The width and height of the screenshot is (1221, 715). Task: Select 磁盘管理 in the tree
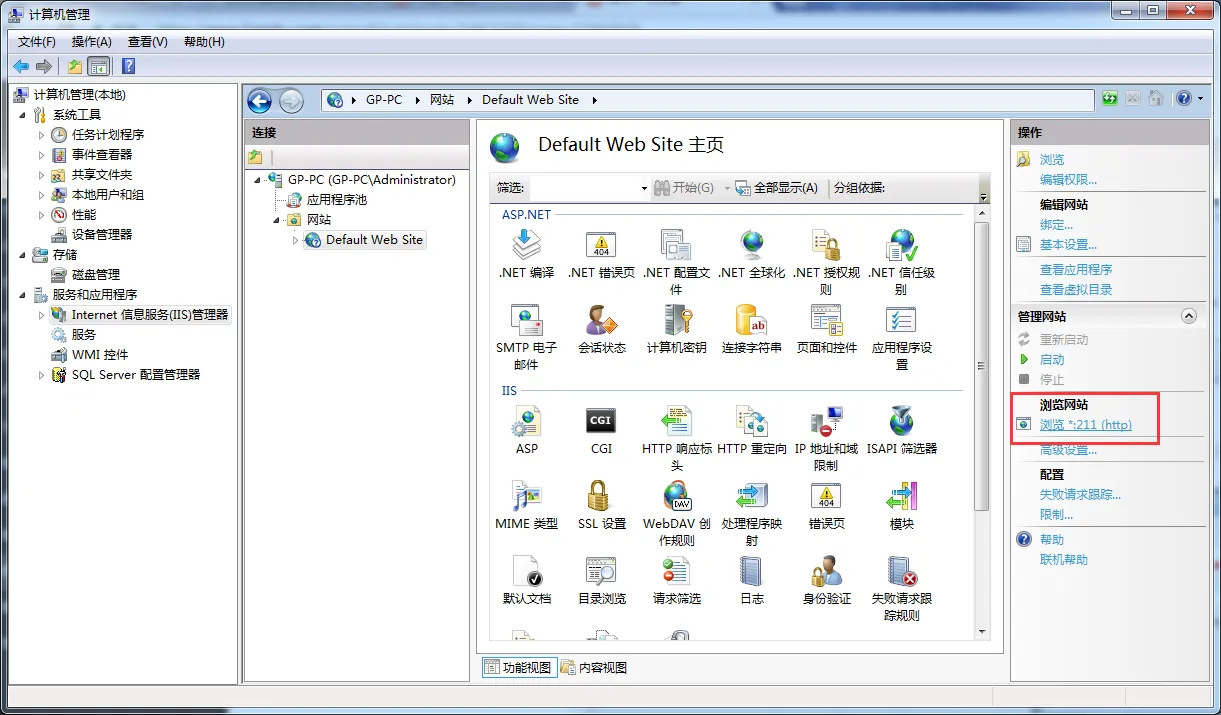click(96, 275)
